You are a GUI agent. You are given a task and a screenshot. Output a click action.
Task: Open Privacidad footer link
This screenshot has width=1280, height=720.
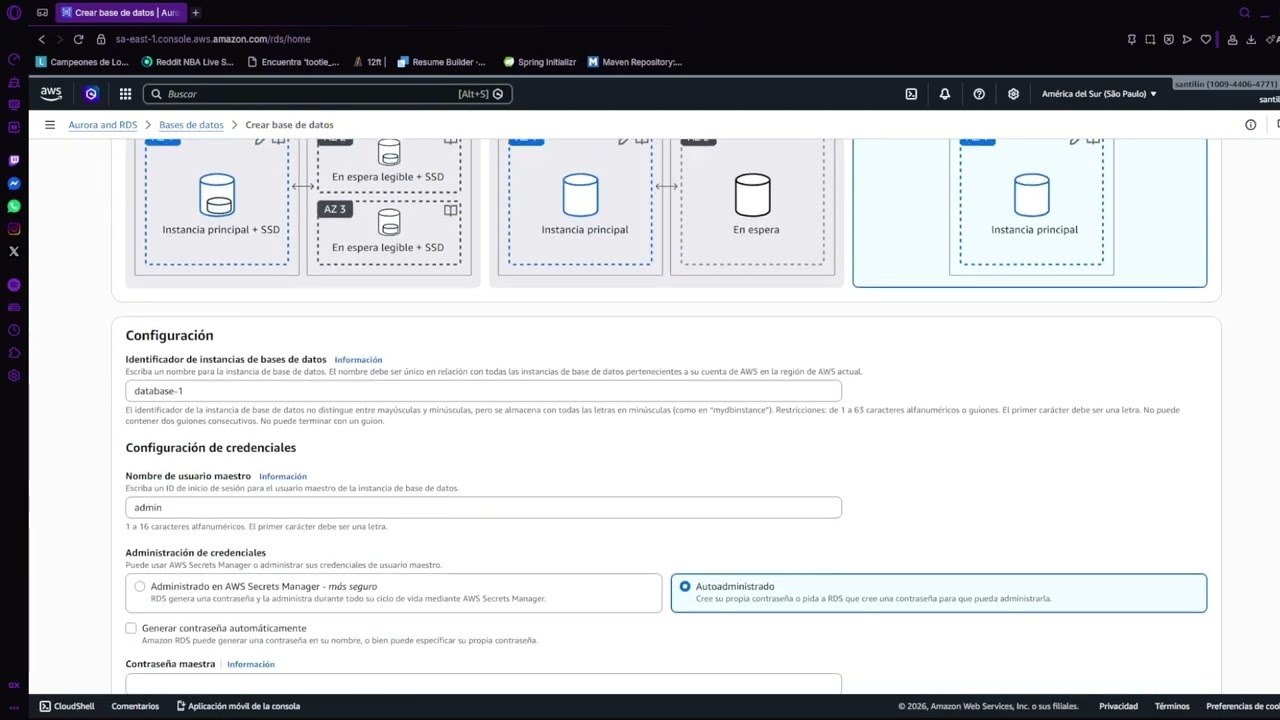1118,706
